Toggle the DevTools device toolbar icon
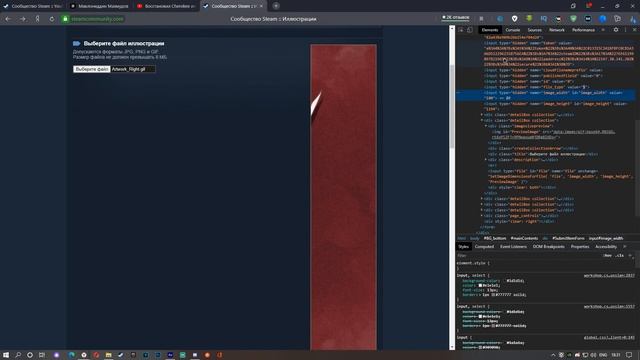The height and width of the screenshot is (360, 640). [470, 30]
